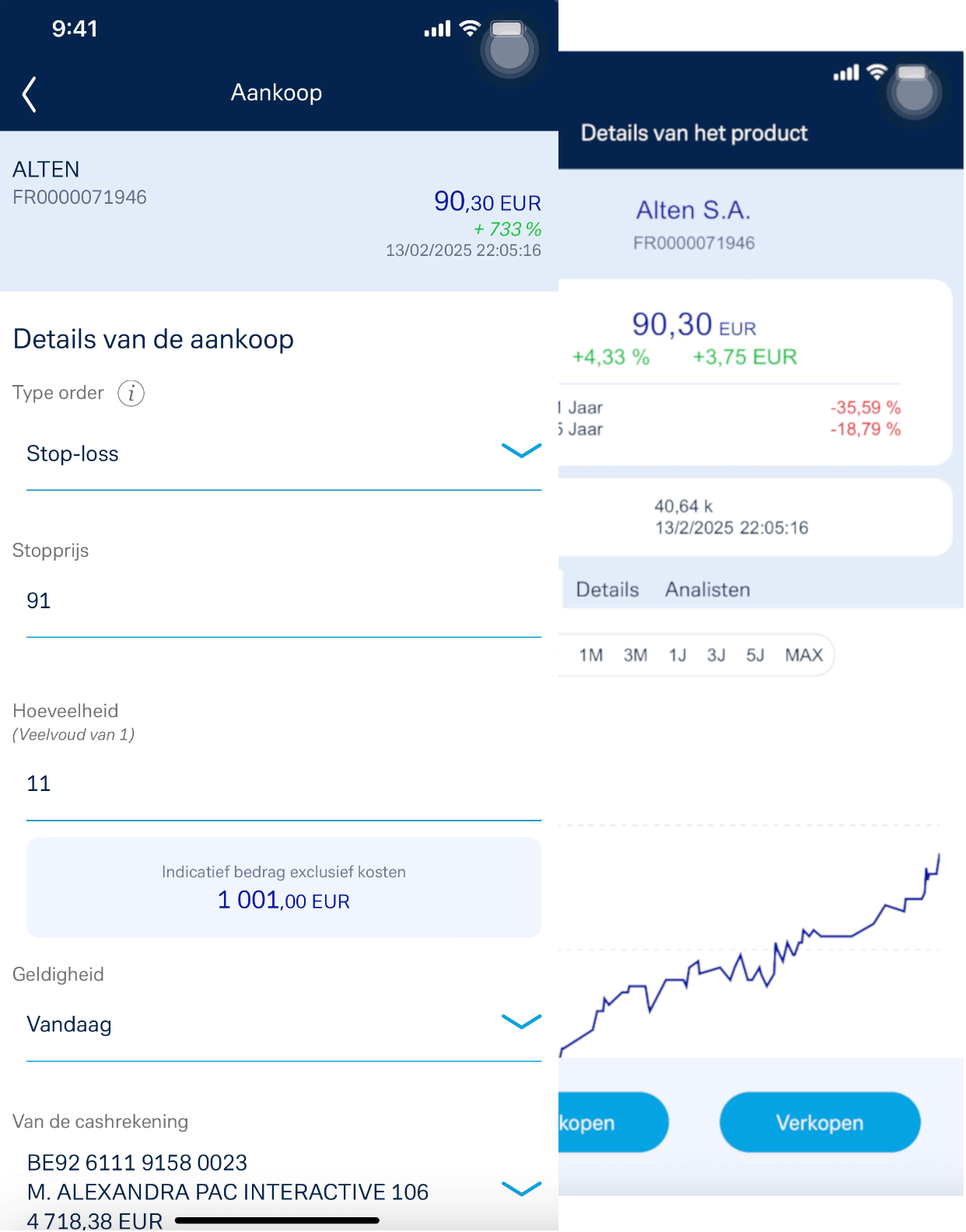
Task: Select the MAX chart period
Action: [x=803, y=655]
